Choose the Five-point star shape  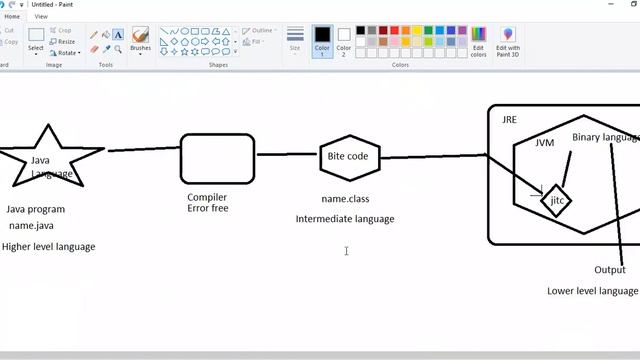click(x=184, y=52)
